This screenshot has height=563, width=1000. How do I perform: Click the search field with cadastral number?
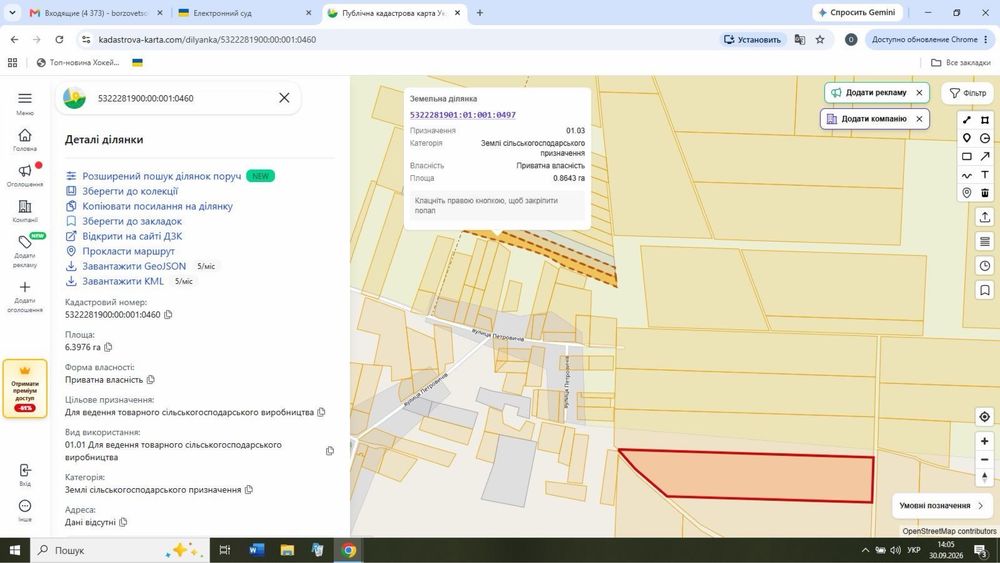(179, 98)
